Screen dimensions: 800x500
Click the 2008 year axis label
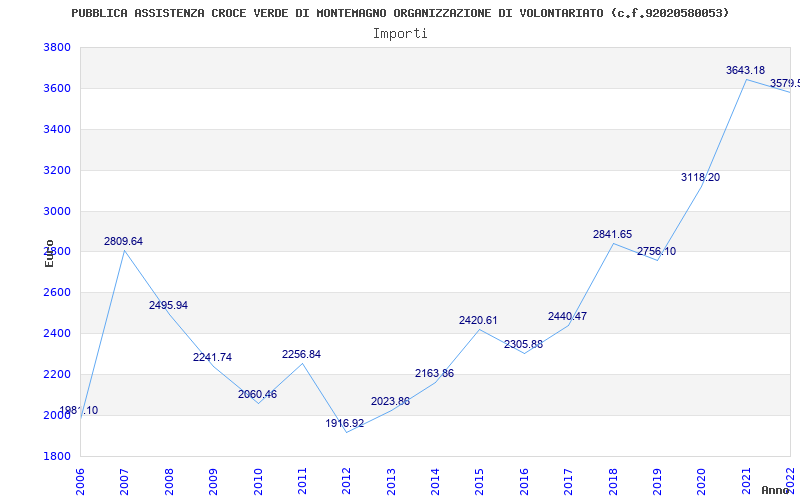pos(169,481)
